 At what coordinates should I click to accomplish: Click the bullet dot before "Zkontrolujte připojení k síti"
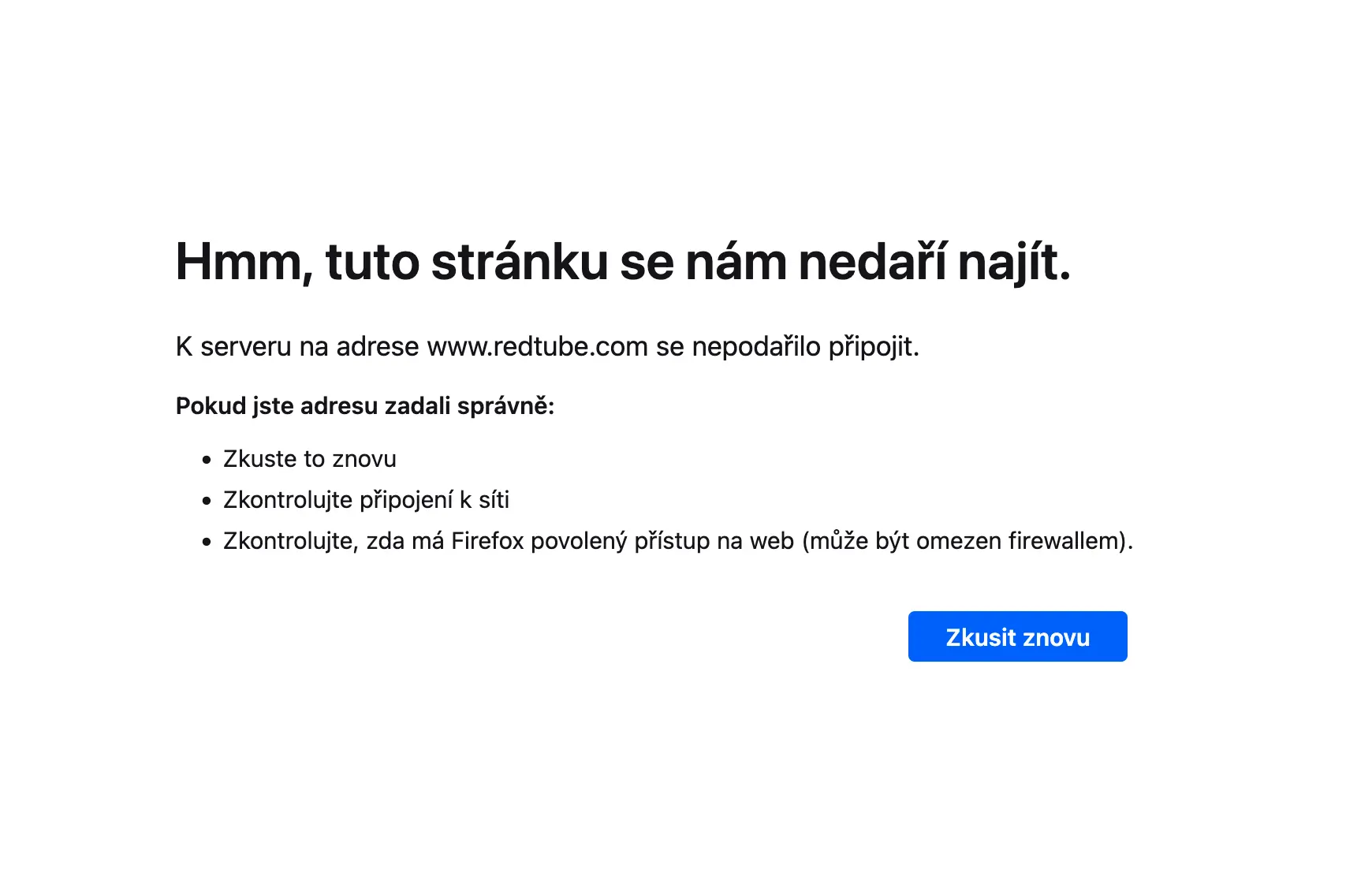(x=207, y=501)
